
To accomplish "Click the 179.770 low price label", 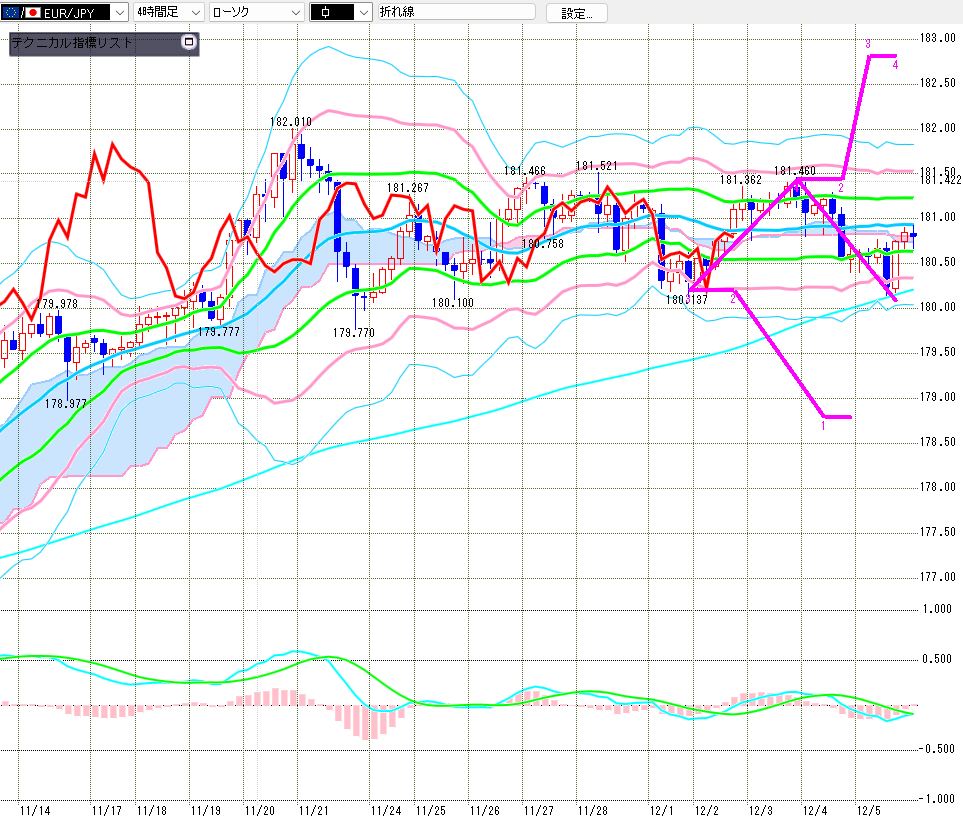I will click(354, 333).
